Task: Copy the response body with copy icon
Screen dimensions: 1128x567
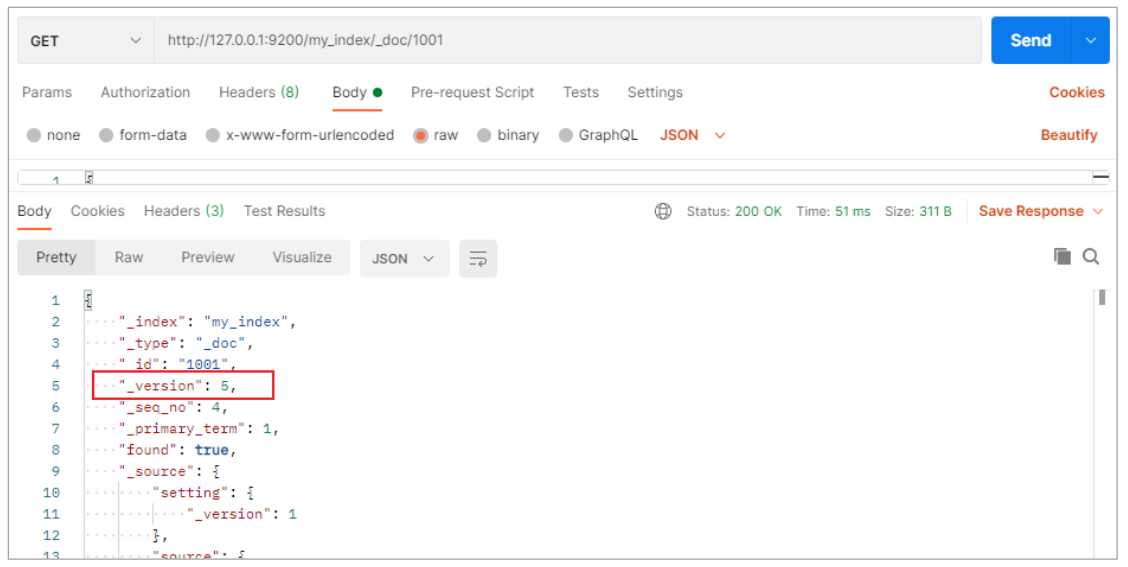Action: [1062, 257]
